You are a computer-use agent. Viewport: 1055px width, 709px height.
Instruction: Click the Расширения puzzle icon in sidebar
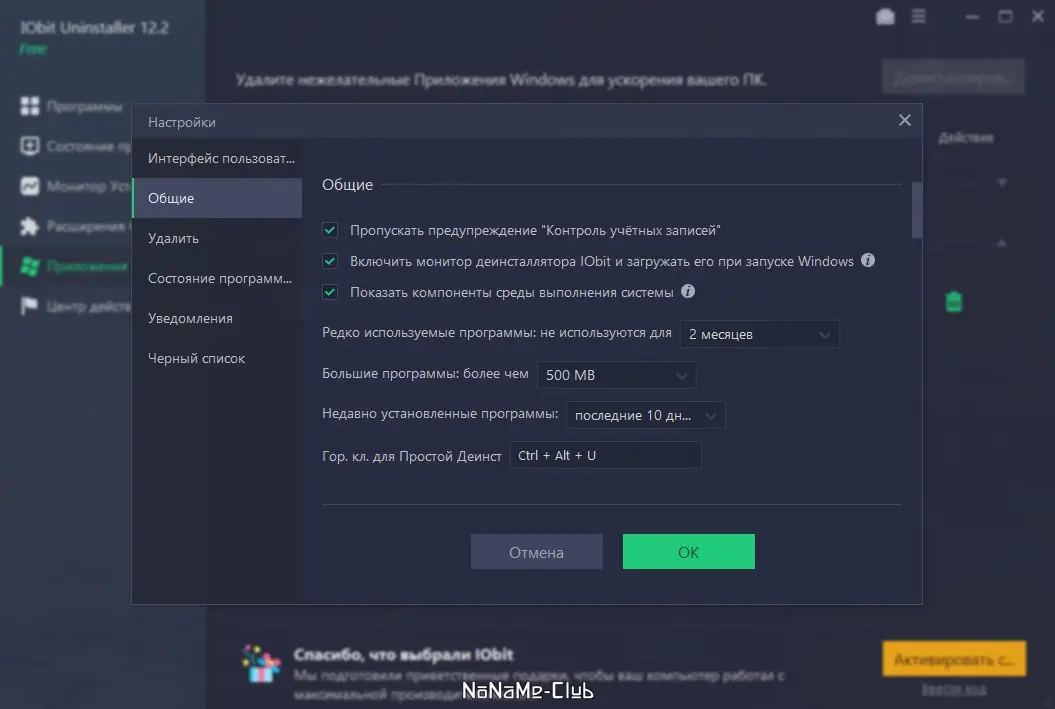30,226
